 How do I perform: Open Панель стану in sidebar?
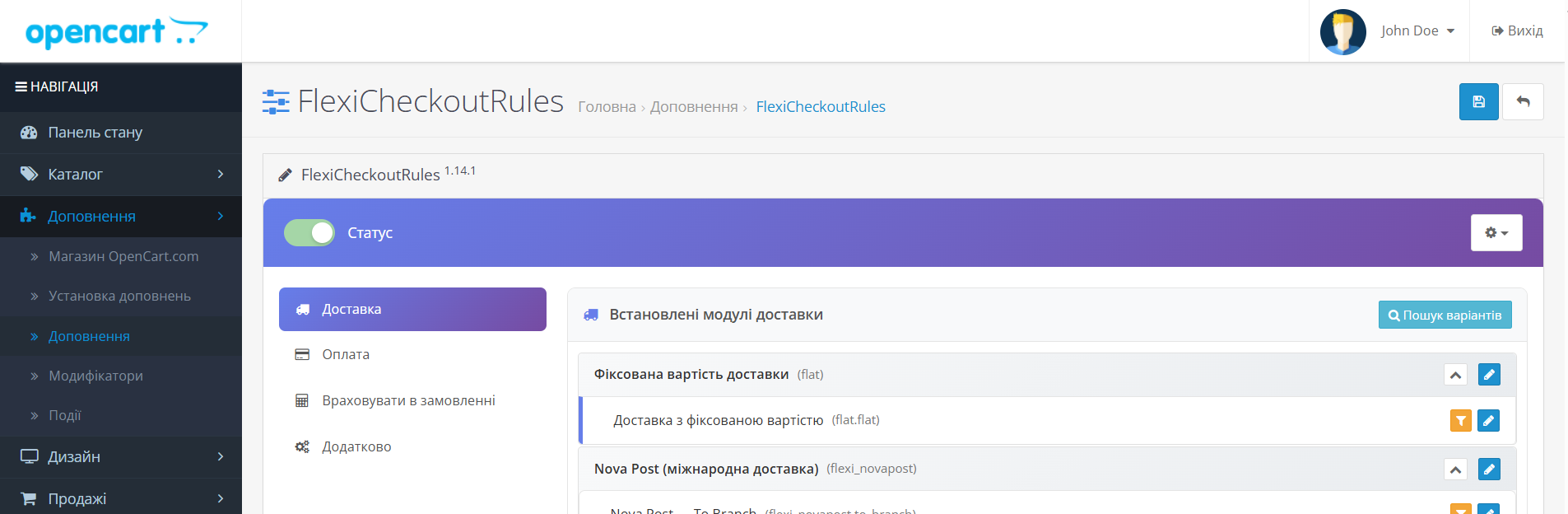click(121, 133)
